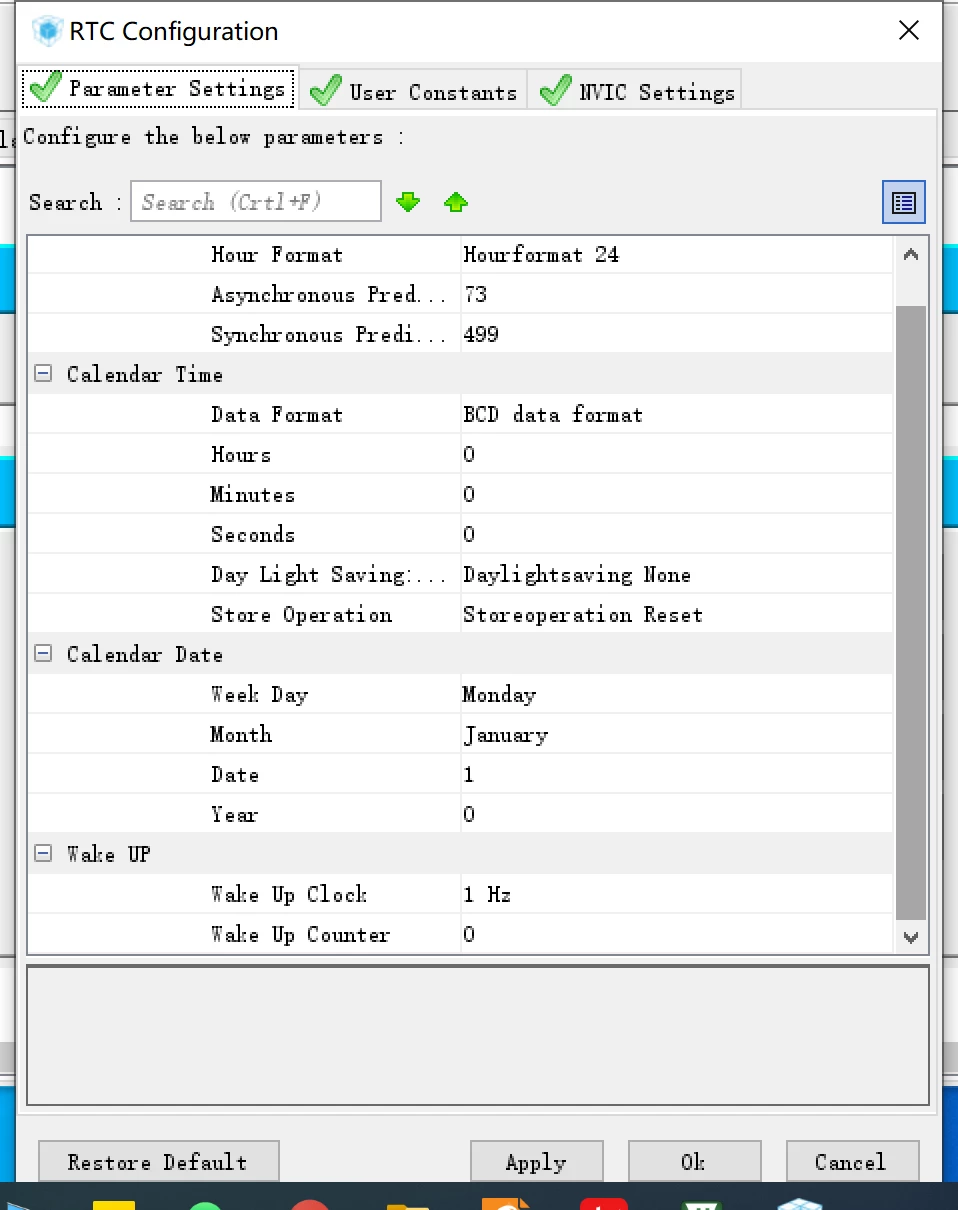The image size is (958, 1210).
Task: Select the Seconds parameter label
Action: tap(253, 534)
